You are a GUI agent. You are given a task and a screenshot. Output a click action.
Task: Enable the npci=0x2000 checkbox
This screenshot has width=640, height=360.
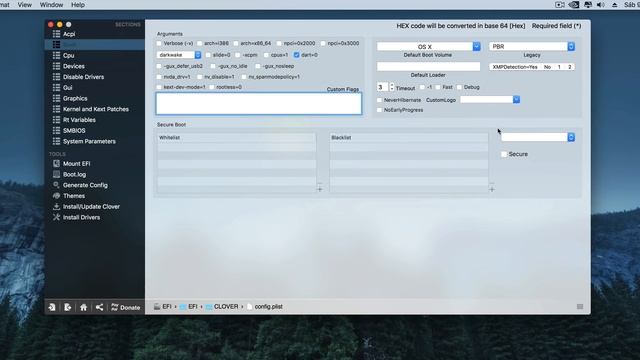pos(279,43)
